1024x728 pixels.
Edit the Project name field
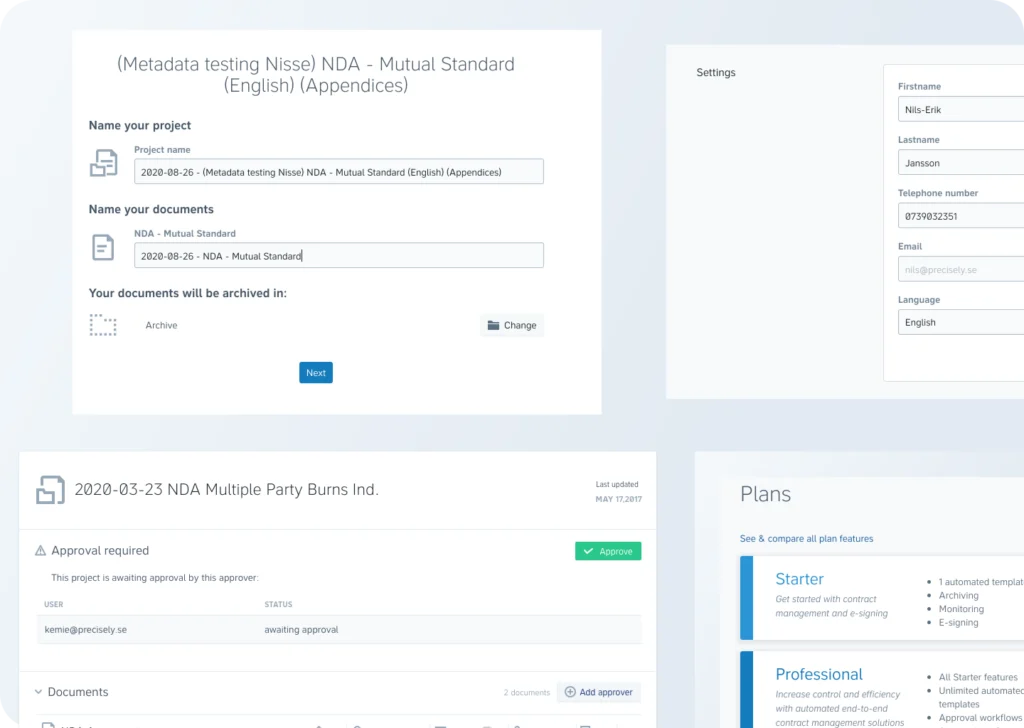tap(338, 172)
